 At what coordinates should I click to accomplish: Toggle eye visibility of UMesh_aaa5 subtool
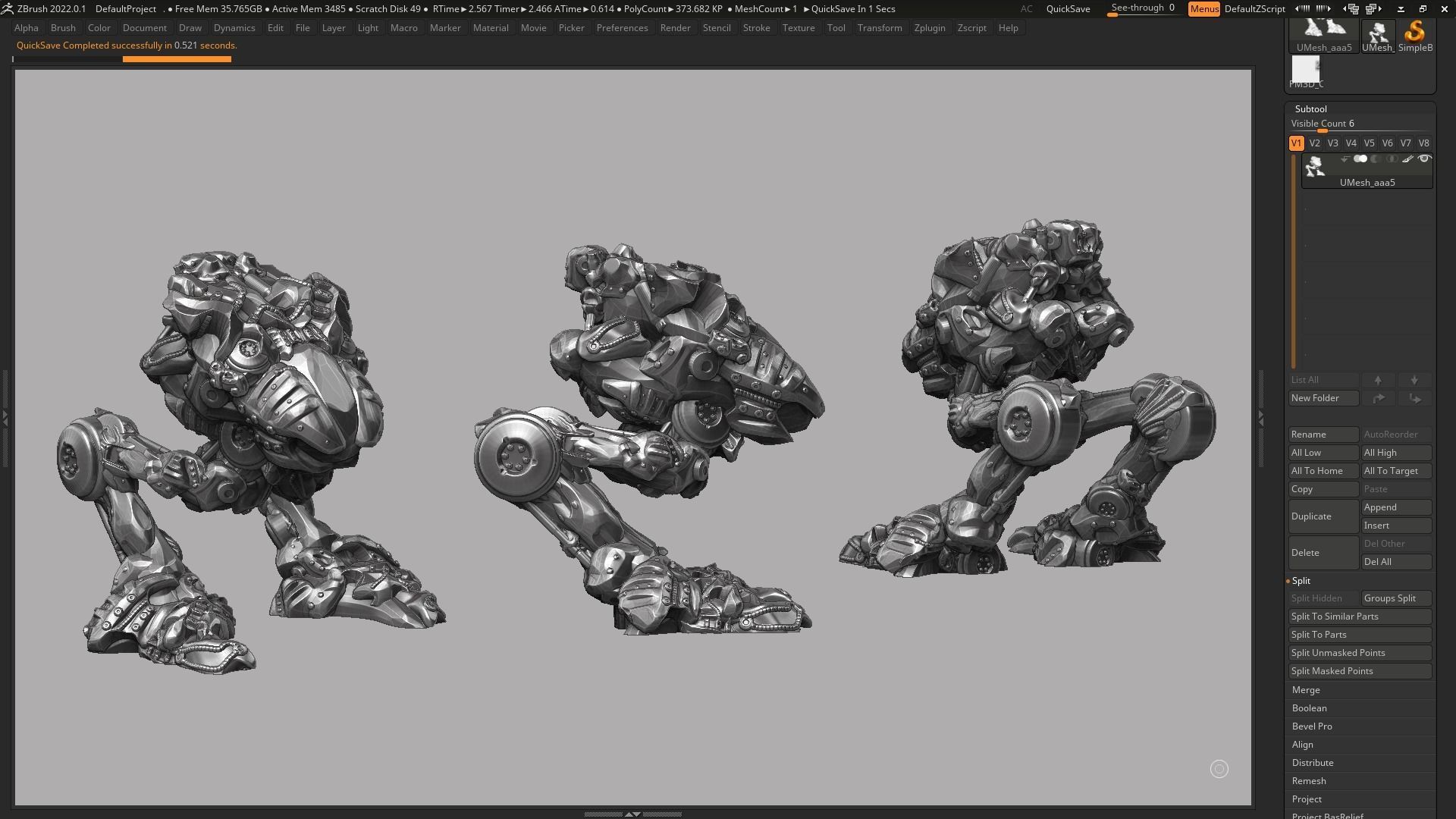[x=1424, y=159]
